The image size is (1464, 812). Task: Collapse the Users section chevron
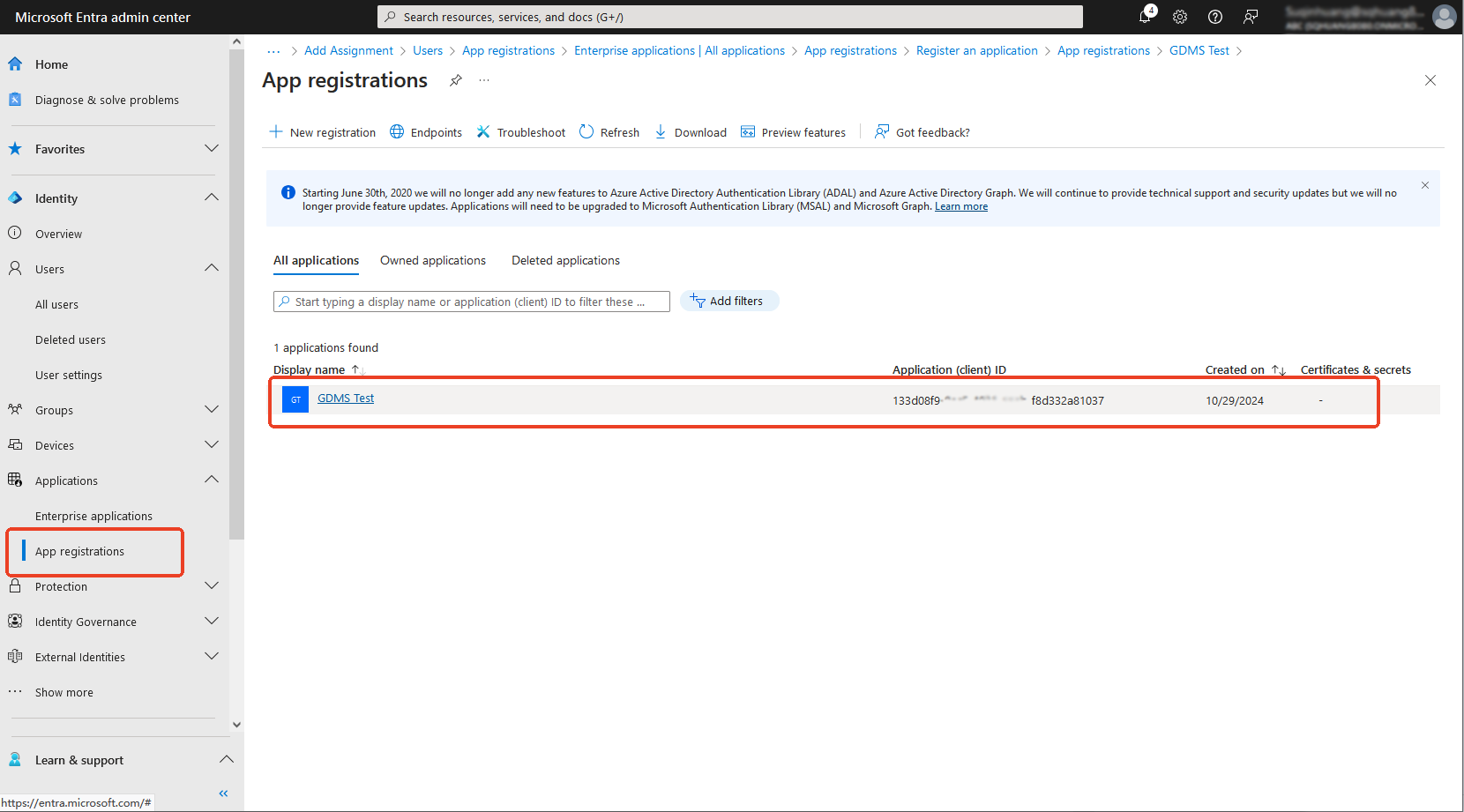(x=212, y=268)
